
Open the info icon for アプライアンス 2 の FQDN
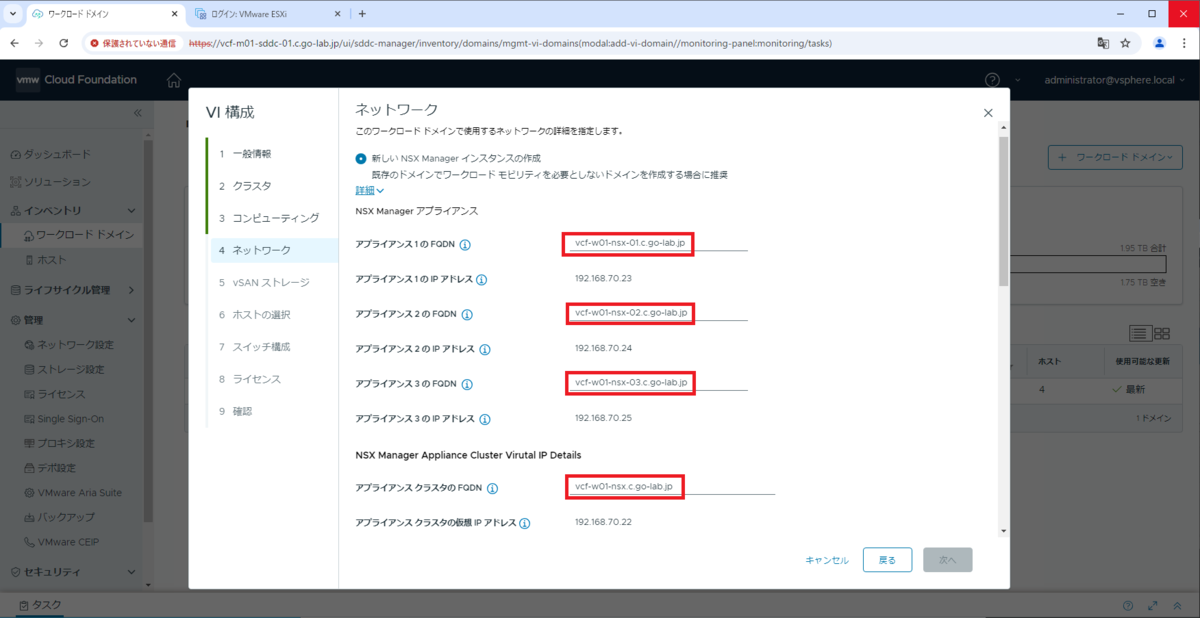[466, 314]
